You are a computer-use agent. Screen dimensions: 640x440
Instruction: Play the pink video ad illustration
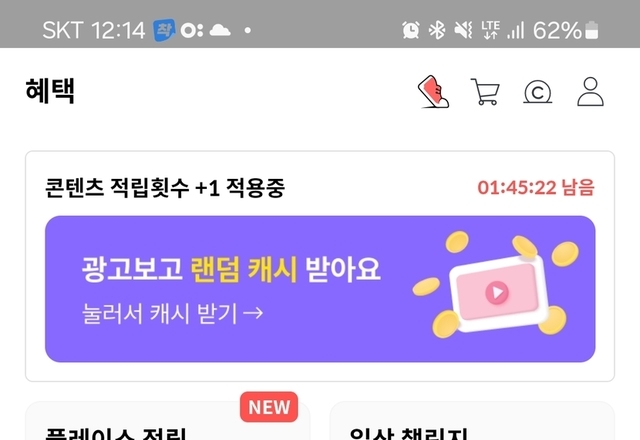(x=497, y=292)
